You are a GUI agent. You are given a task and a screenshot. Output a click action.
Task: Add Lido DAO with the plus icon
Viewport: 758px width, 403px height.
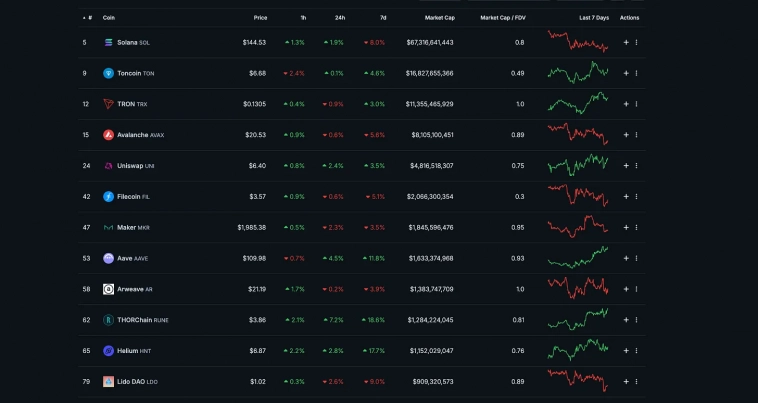click(626, 382)
